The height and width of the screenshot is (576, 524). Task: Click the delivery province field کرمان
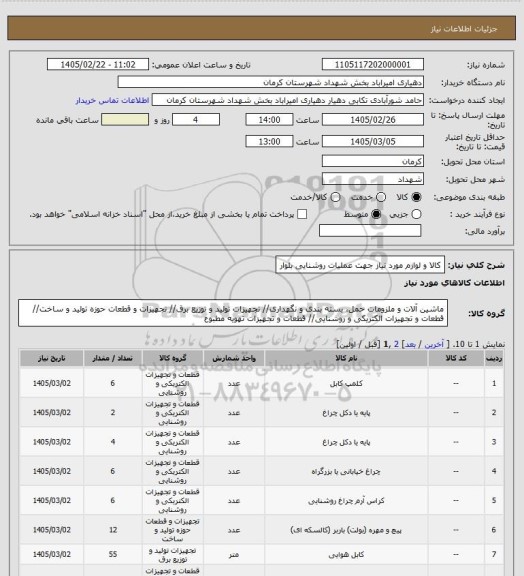[373, 161]
